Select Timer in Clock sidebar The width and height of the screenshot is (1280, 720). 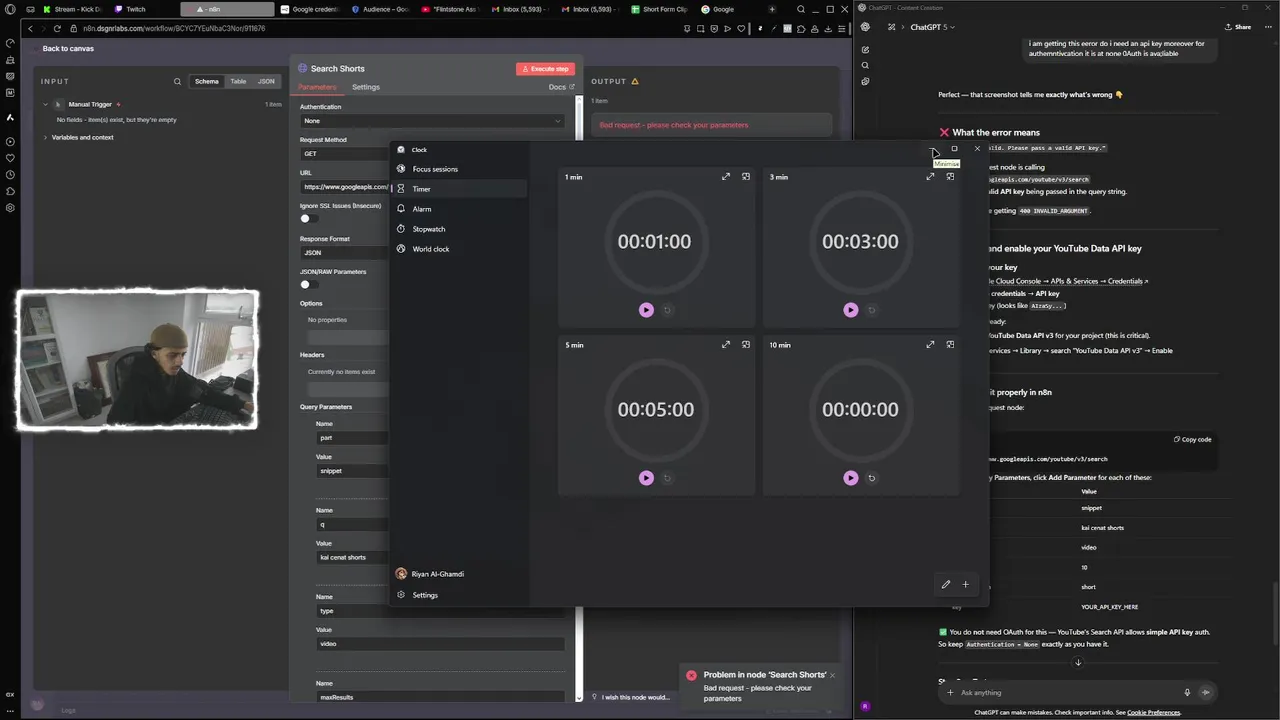pos(459,189)
